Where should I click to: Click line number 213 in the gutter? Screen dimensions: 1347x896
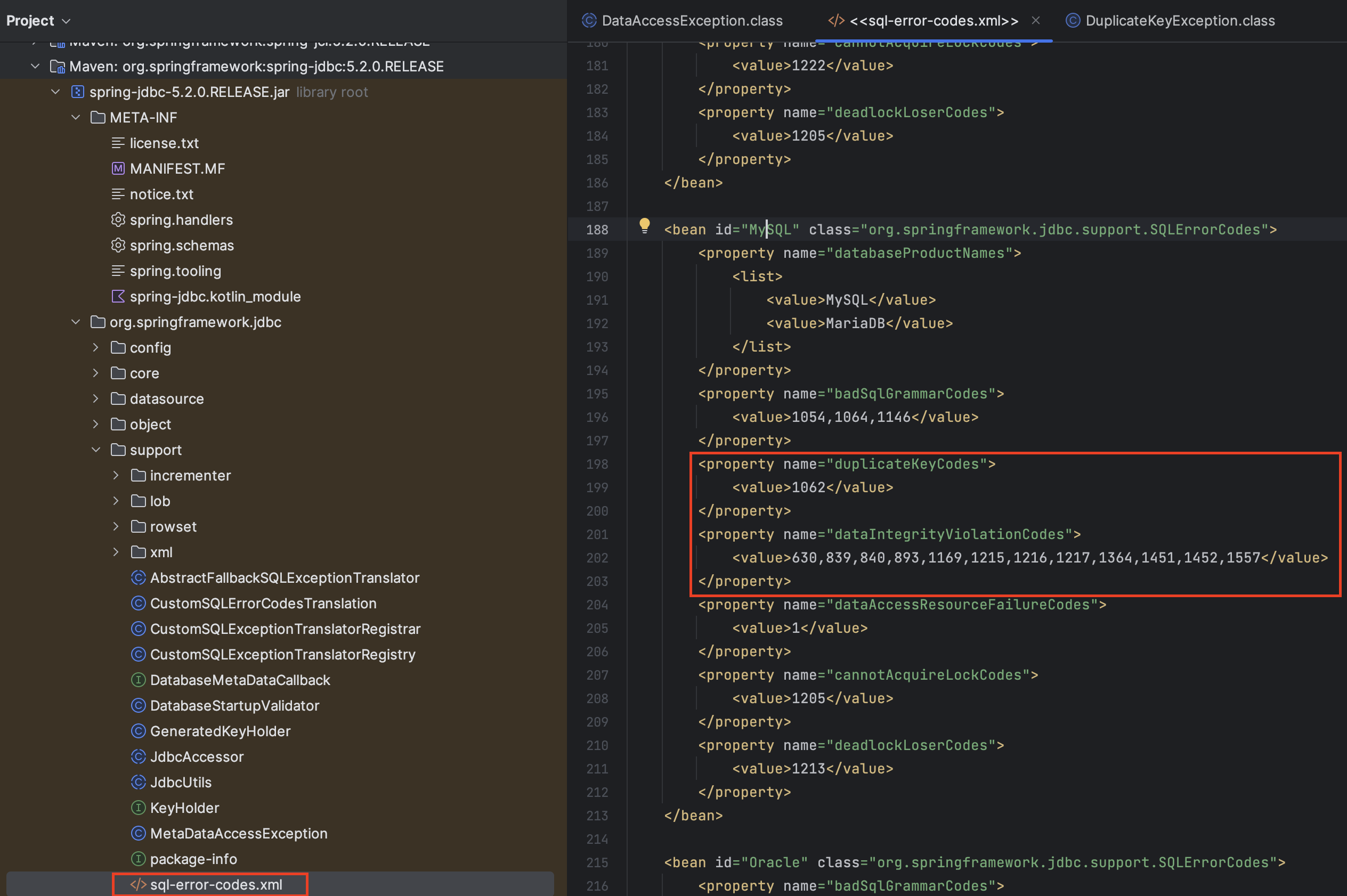tap(597, 816)
